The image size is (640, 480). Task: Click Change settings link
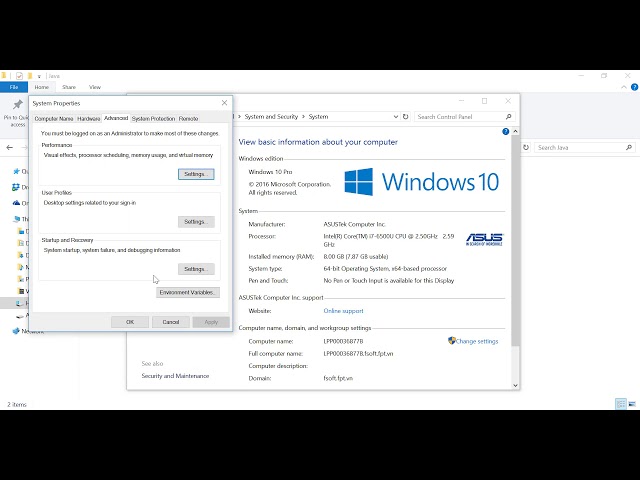click(x=477, y=341)
